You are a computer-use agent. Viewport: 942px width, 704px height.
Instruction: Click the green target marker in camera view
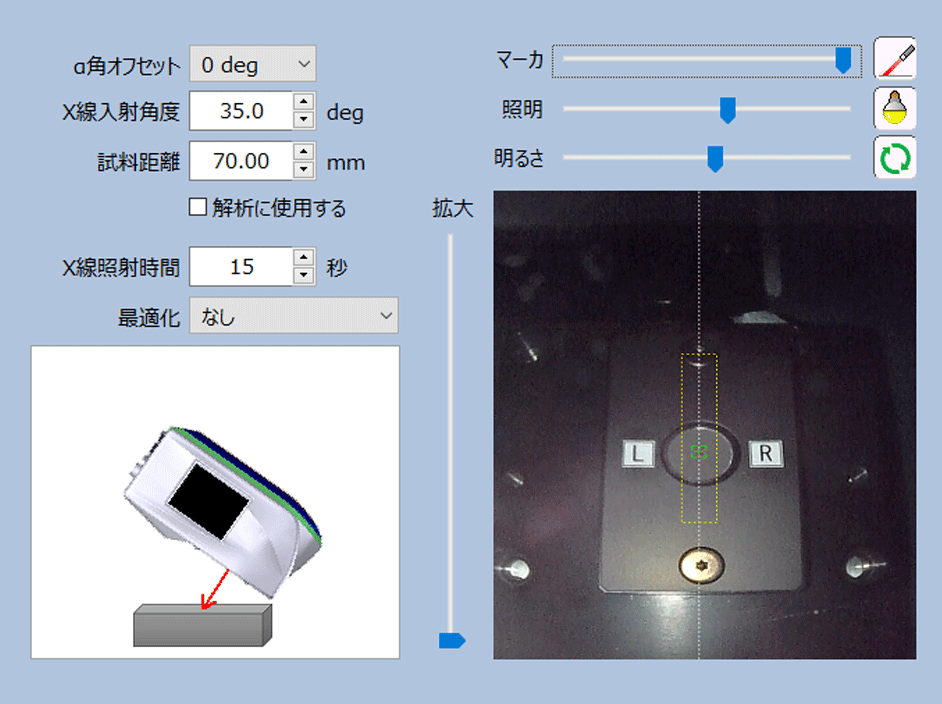tap(699, 452)
